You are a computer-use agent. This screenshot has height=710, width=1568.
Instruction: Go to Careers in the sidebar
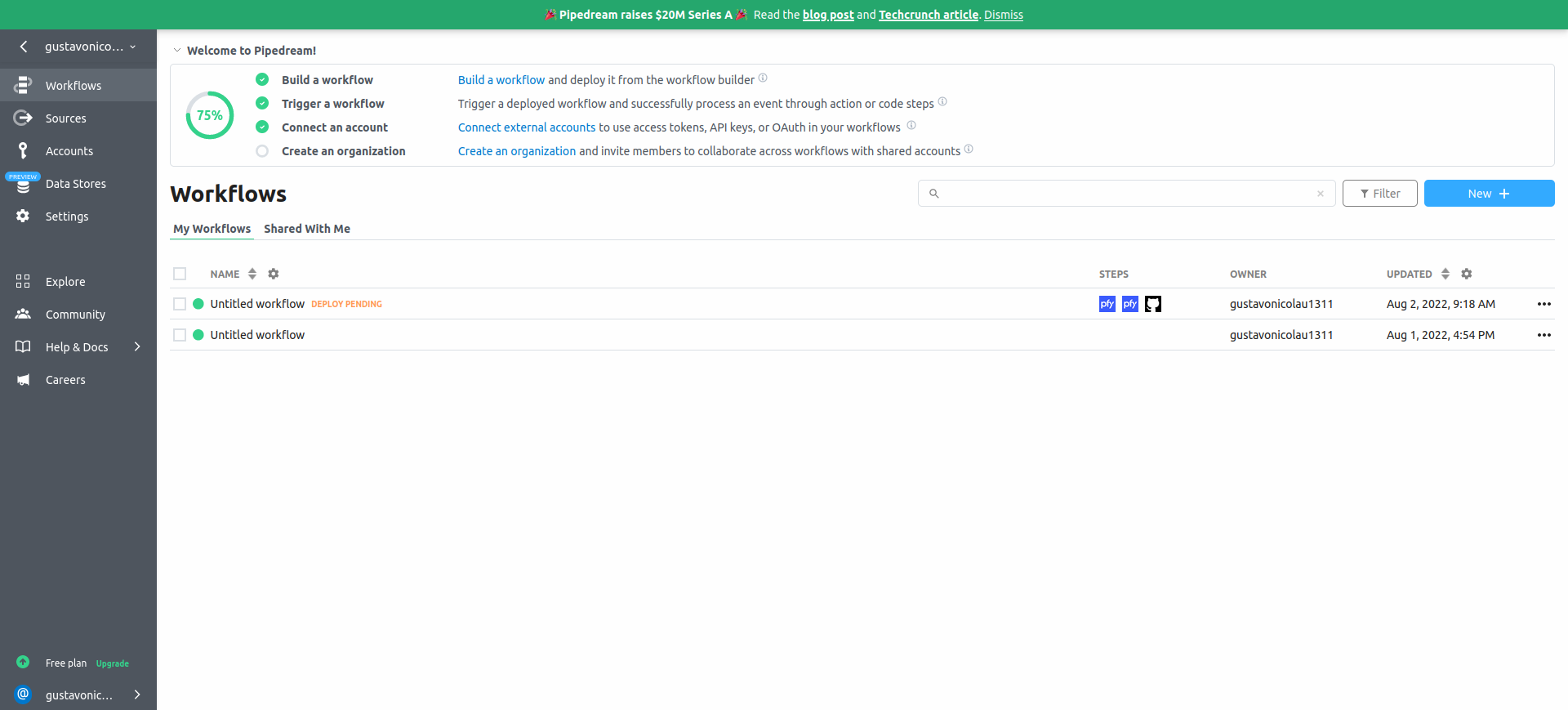[65, 380]
